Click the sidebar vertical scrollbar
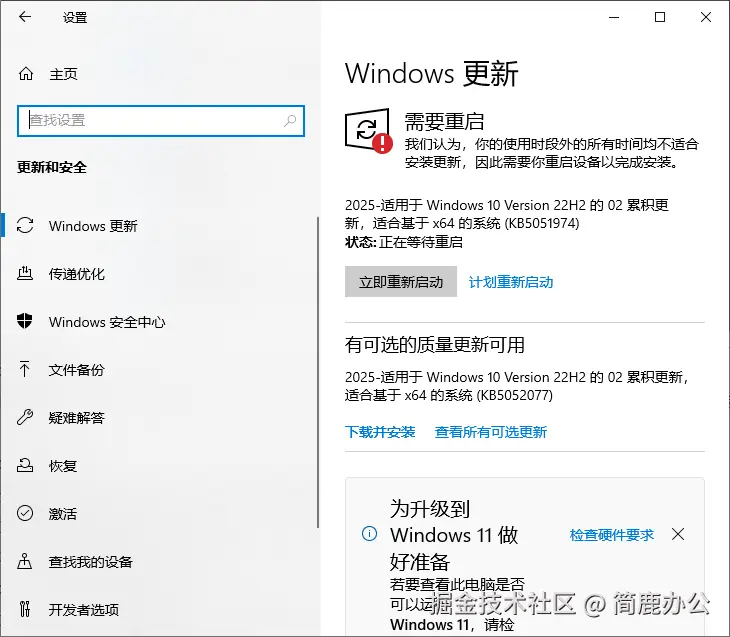This screenshot has width=730, height=637. coord(318,373)
